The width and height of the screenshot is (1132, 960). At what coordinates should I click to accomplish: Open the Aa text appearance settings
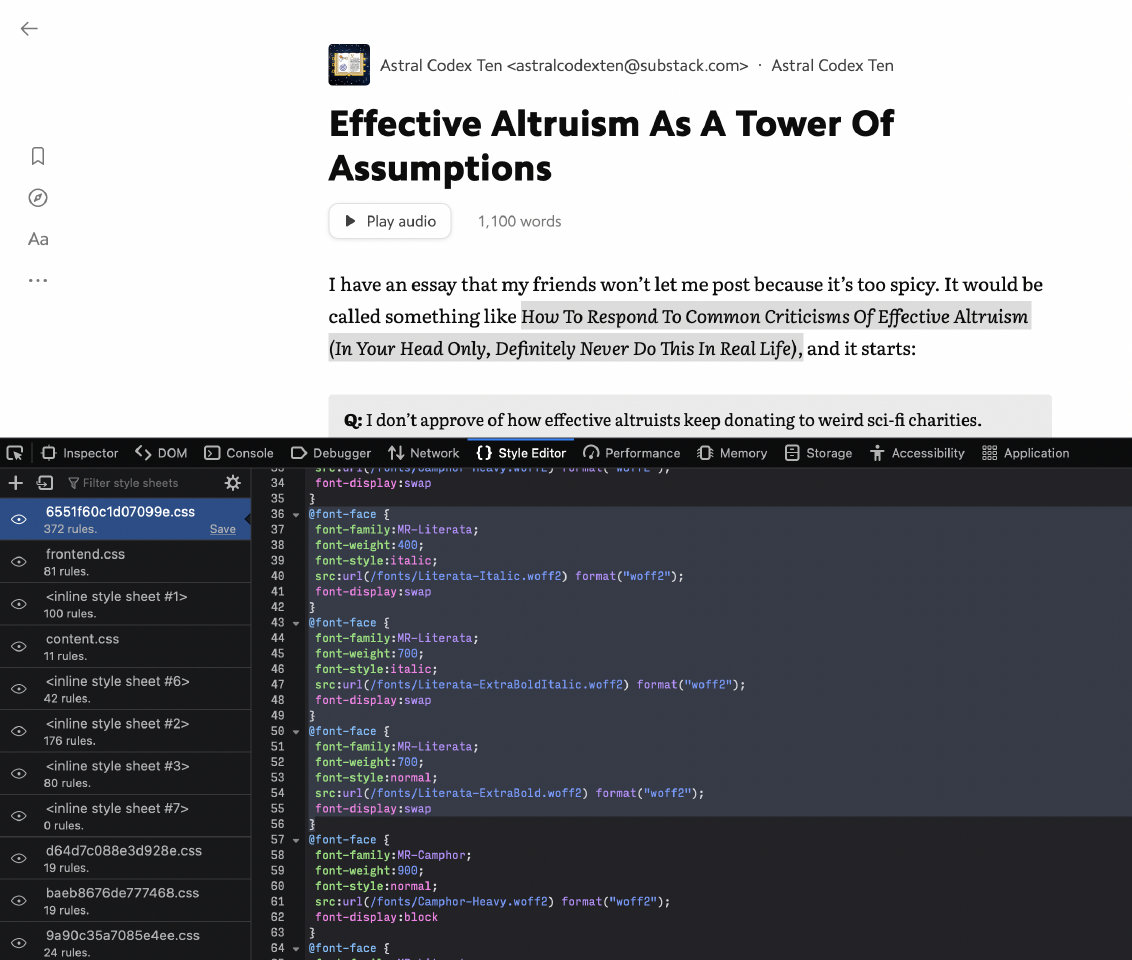pos(38,239)
